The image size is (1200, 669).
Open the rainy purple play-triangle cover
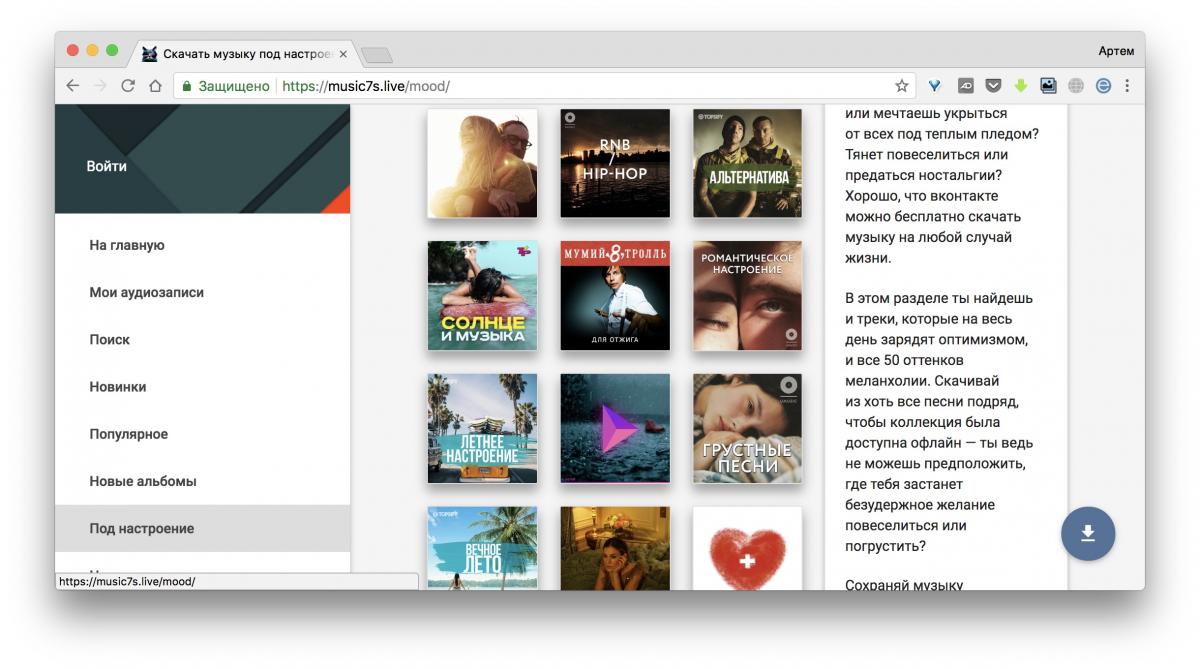coord(615,429)
